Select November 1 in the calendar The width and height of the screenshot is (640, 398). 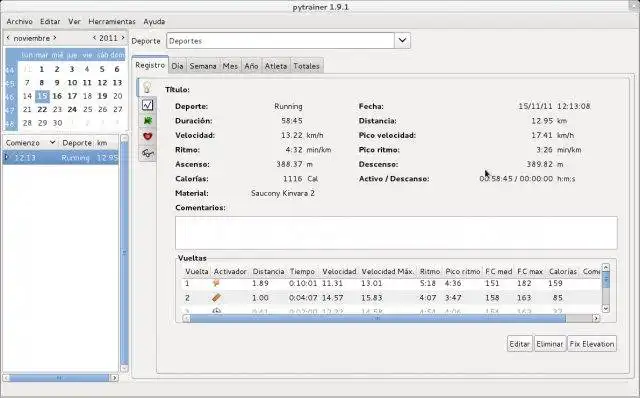42,69
